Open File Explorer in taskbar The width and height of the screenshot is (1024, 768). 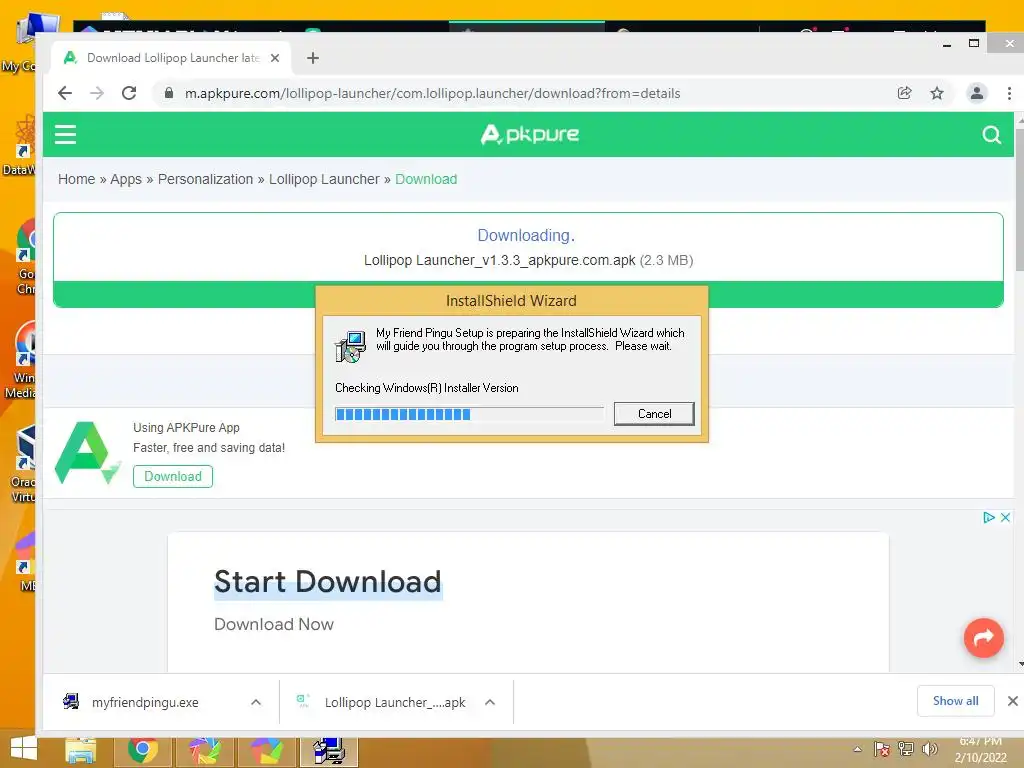click(81, 751)
